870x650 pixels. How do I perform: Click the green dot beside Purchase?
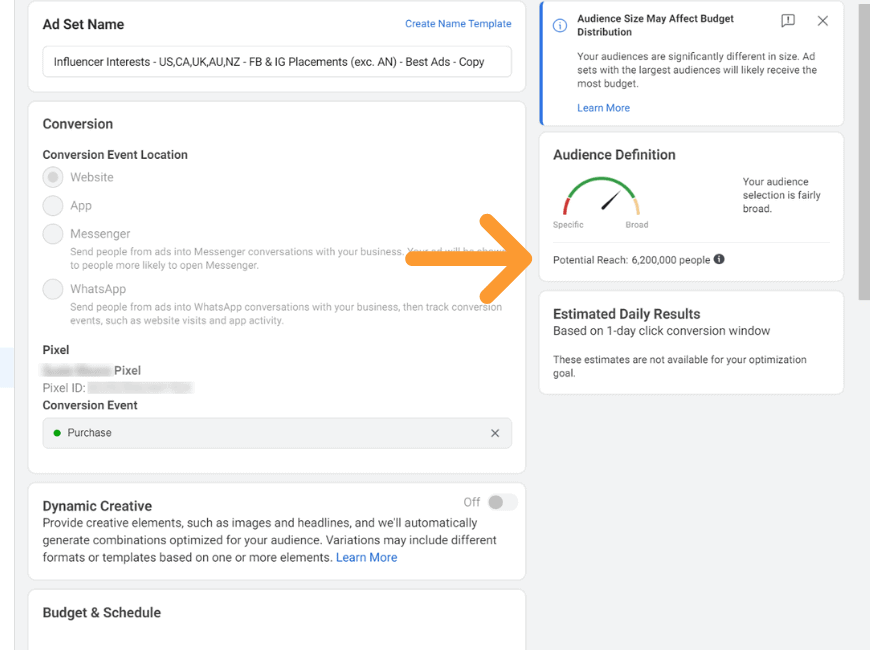pyautogui.click(x=57, y=433)
